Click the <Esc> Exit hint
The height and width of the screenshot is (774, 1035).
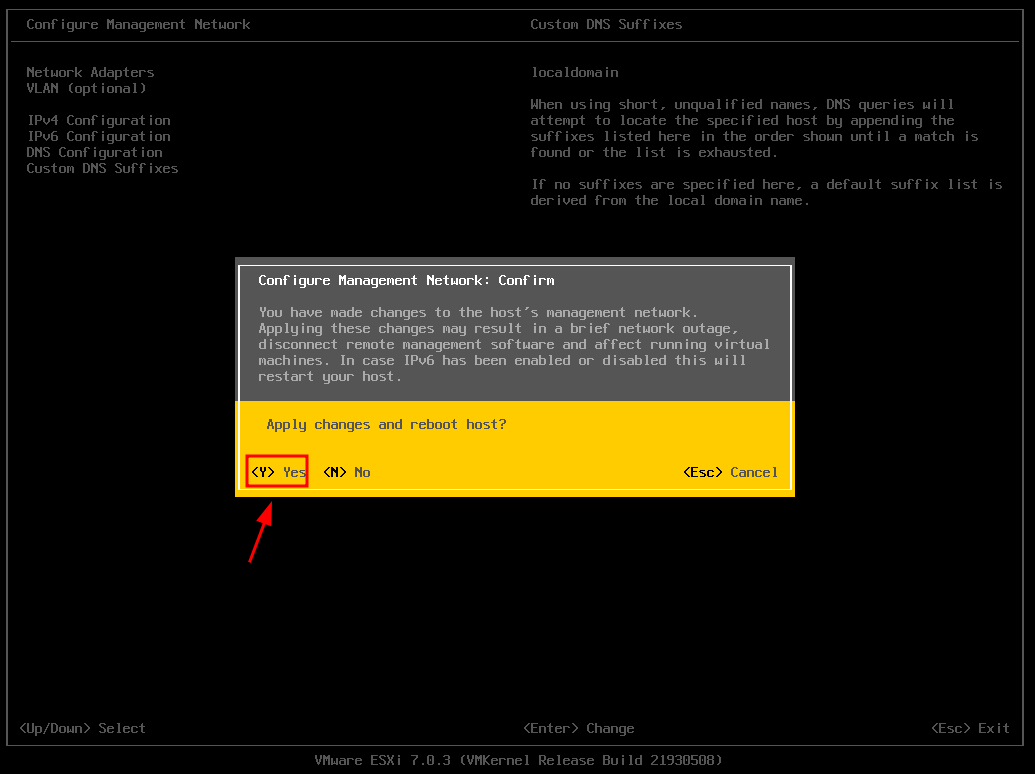(970, 728)
